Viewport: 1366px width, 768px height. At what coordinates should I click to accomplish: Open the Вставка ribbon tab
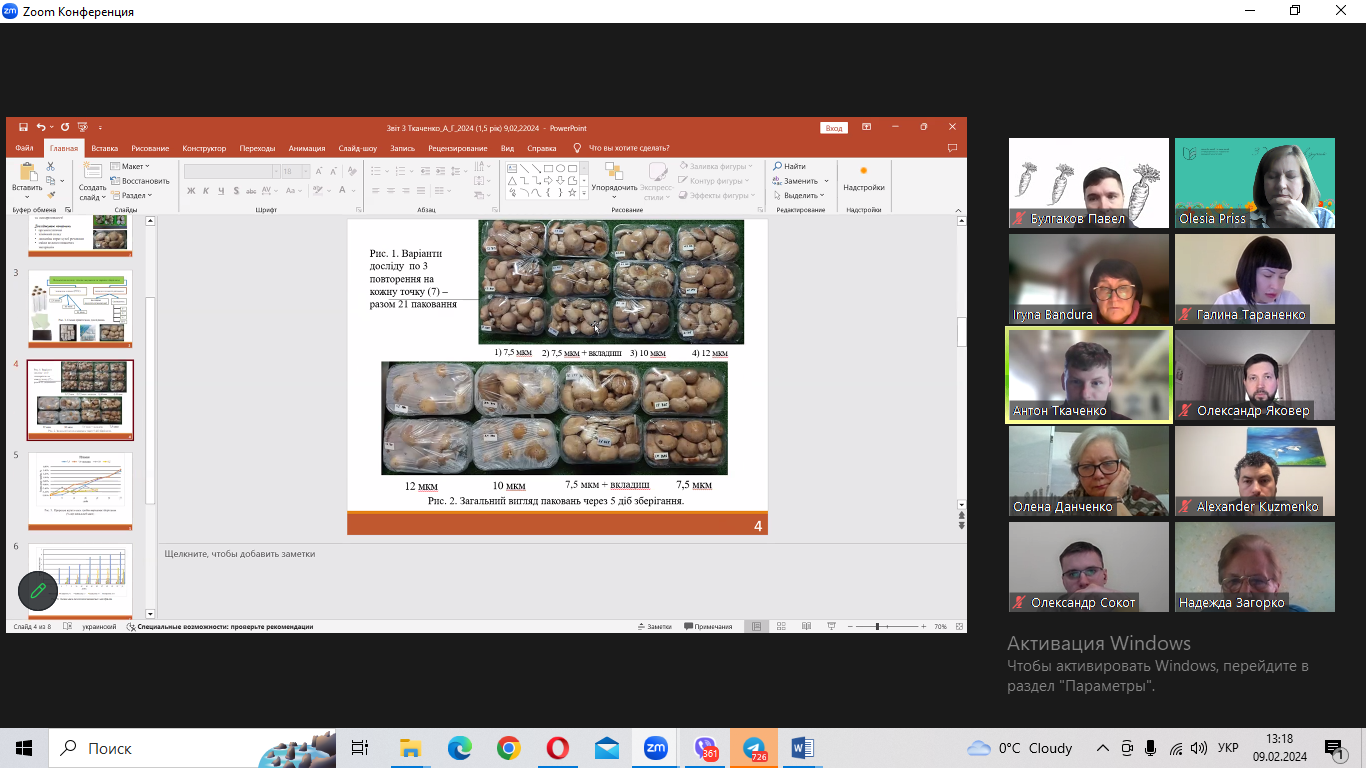pos(104,148)
